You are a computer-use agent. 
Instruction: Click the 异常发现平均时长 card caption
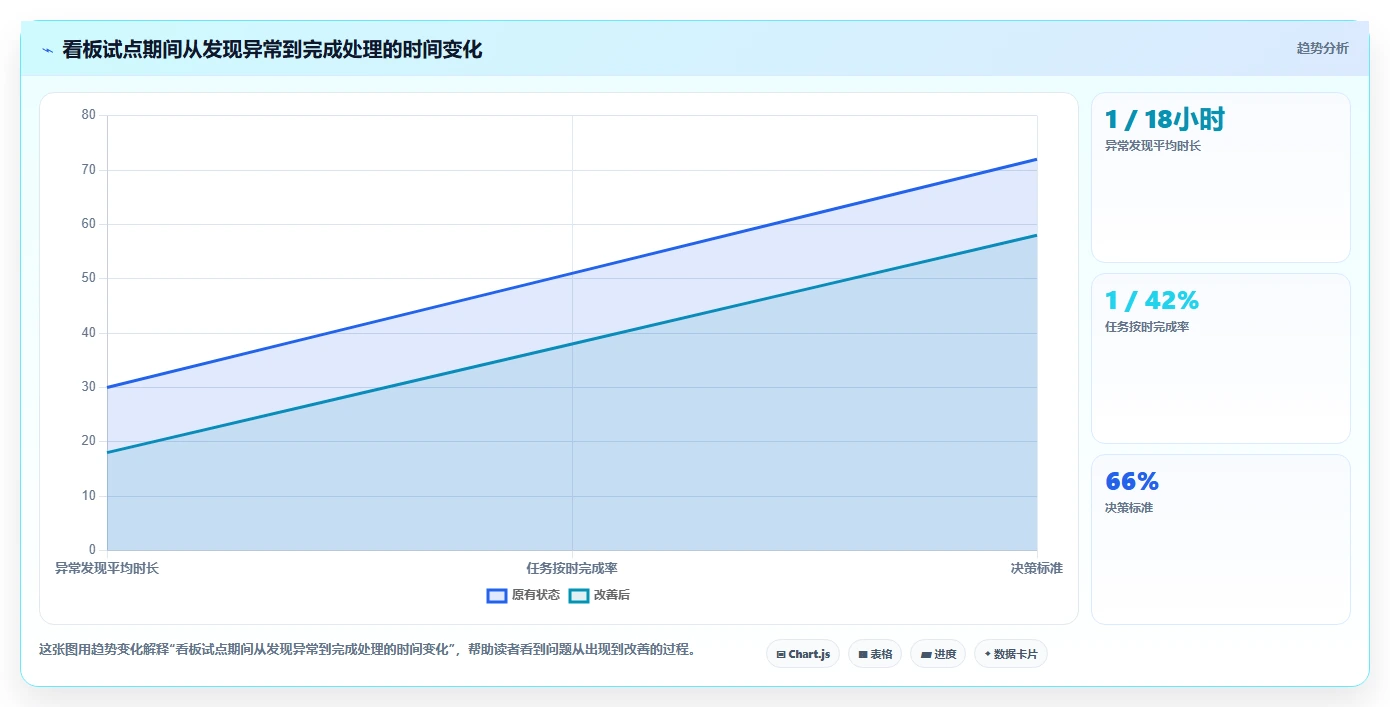click(x=1153, y=146)
